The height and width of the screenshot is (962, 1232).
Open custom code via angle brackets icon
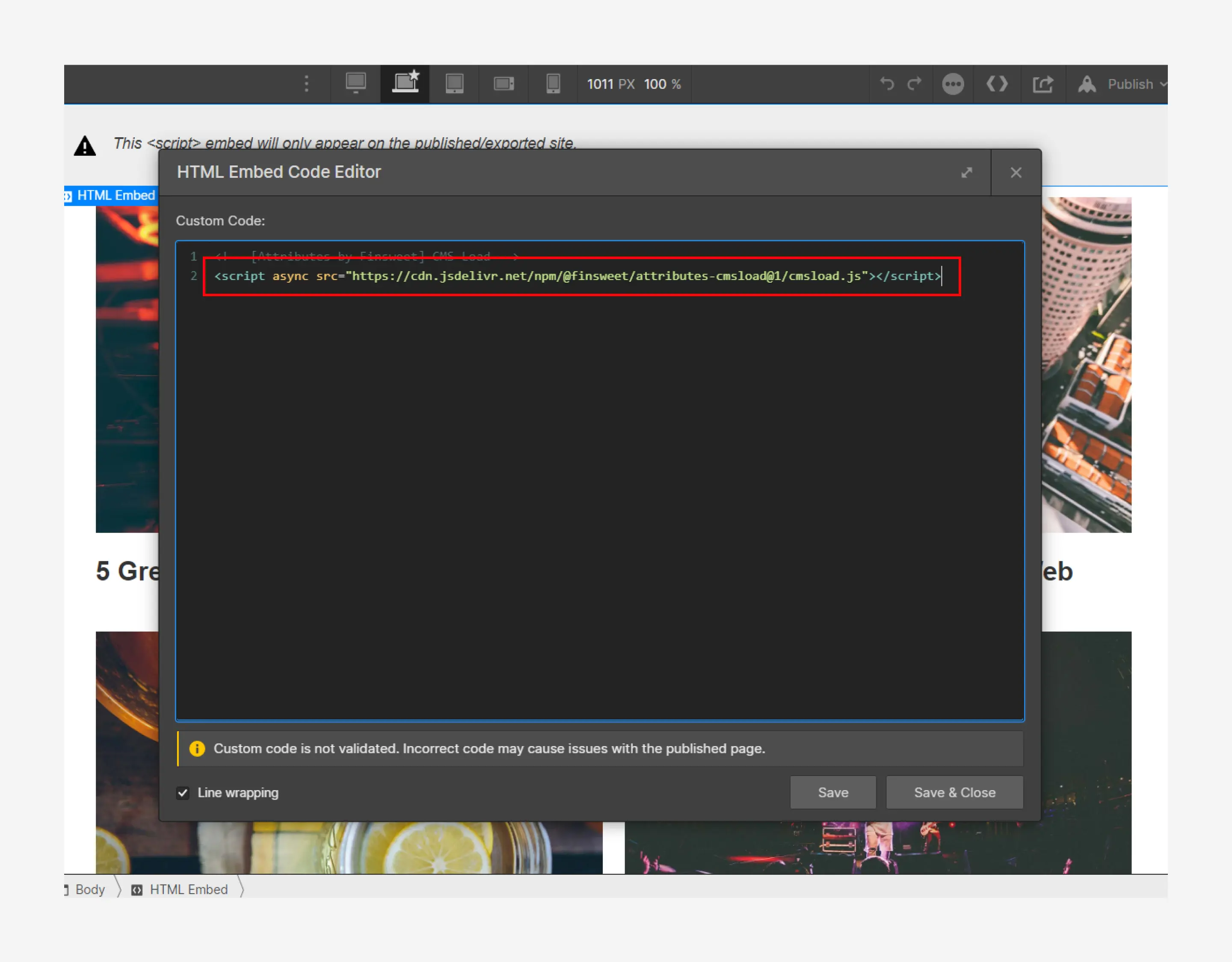pos(997,83)
